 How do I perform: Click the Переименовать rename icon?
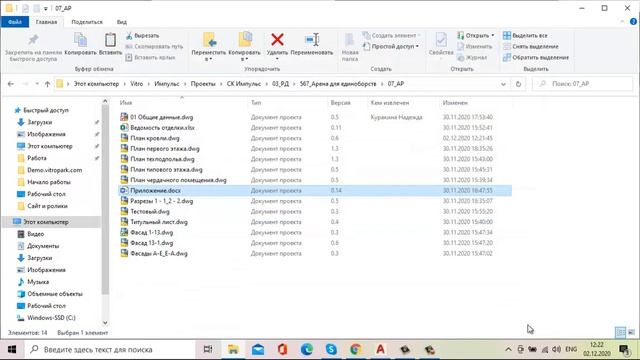[x=312, y=40]
